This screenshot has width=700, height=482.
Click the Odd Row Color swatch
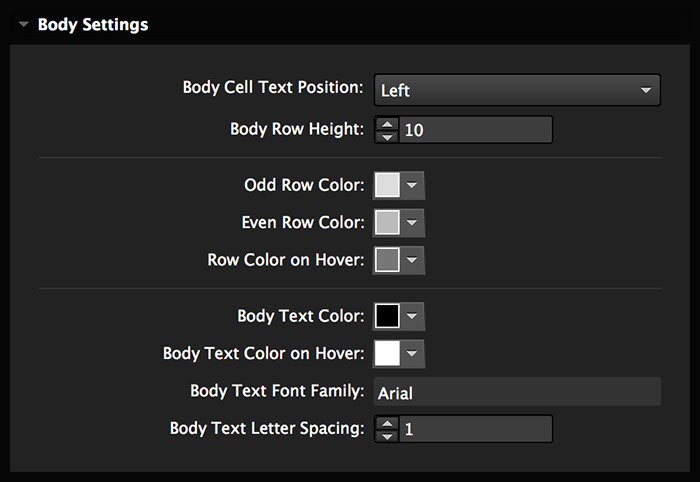click(387, 185)
